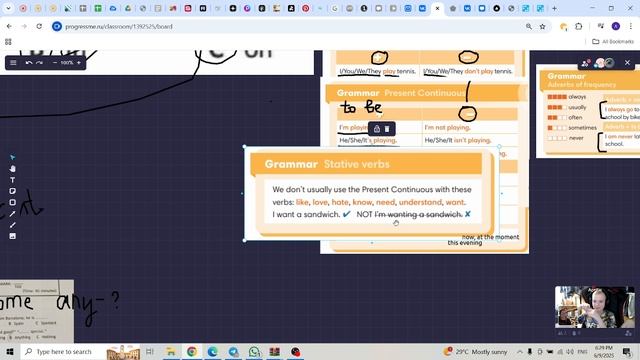This screenshot has height=360, width=640.
Task: Lock the selected Stative verbs image
Action: tap(377, 129)
